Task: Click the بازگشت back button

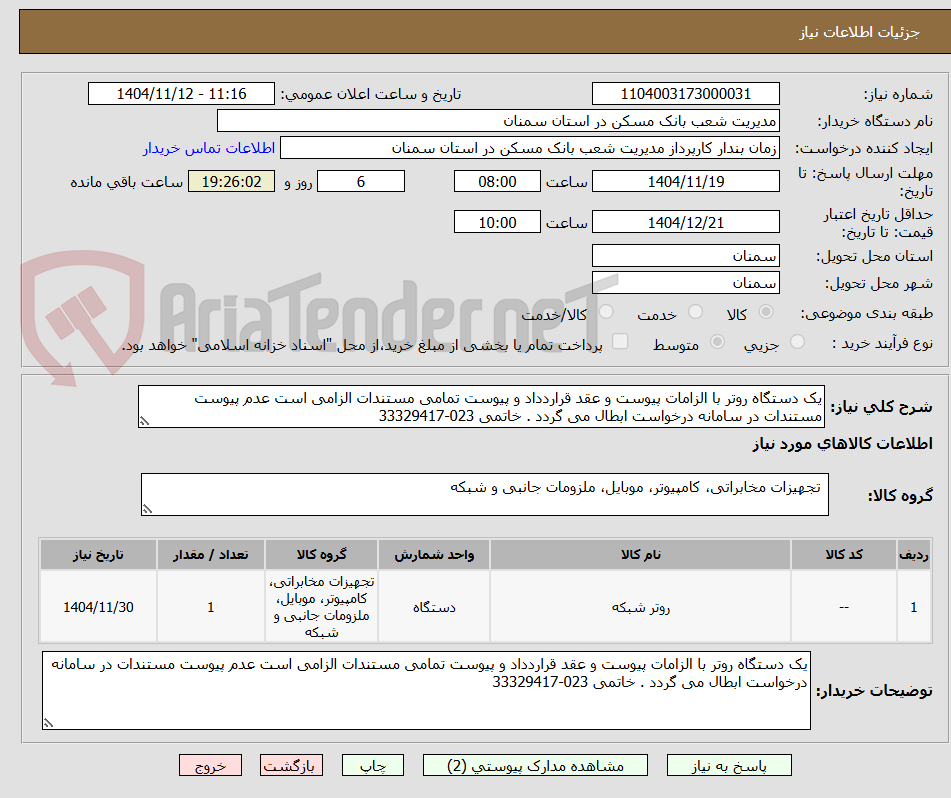Action: (291, 765)
